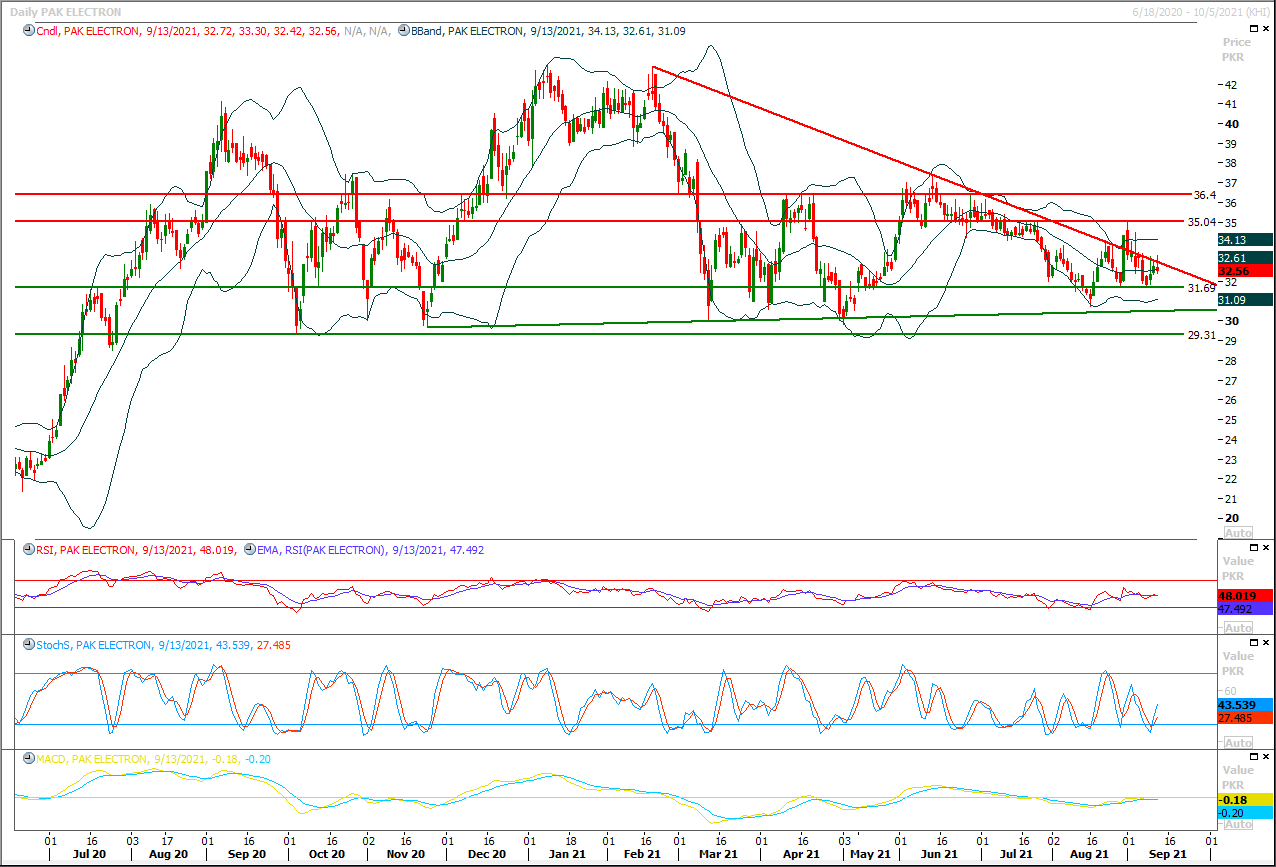Close the StochS indicator pane
The image size is (1276, 867).
click(1266, 643)
